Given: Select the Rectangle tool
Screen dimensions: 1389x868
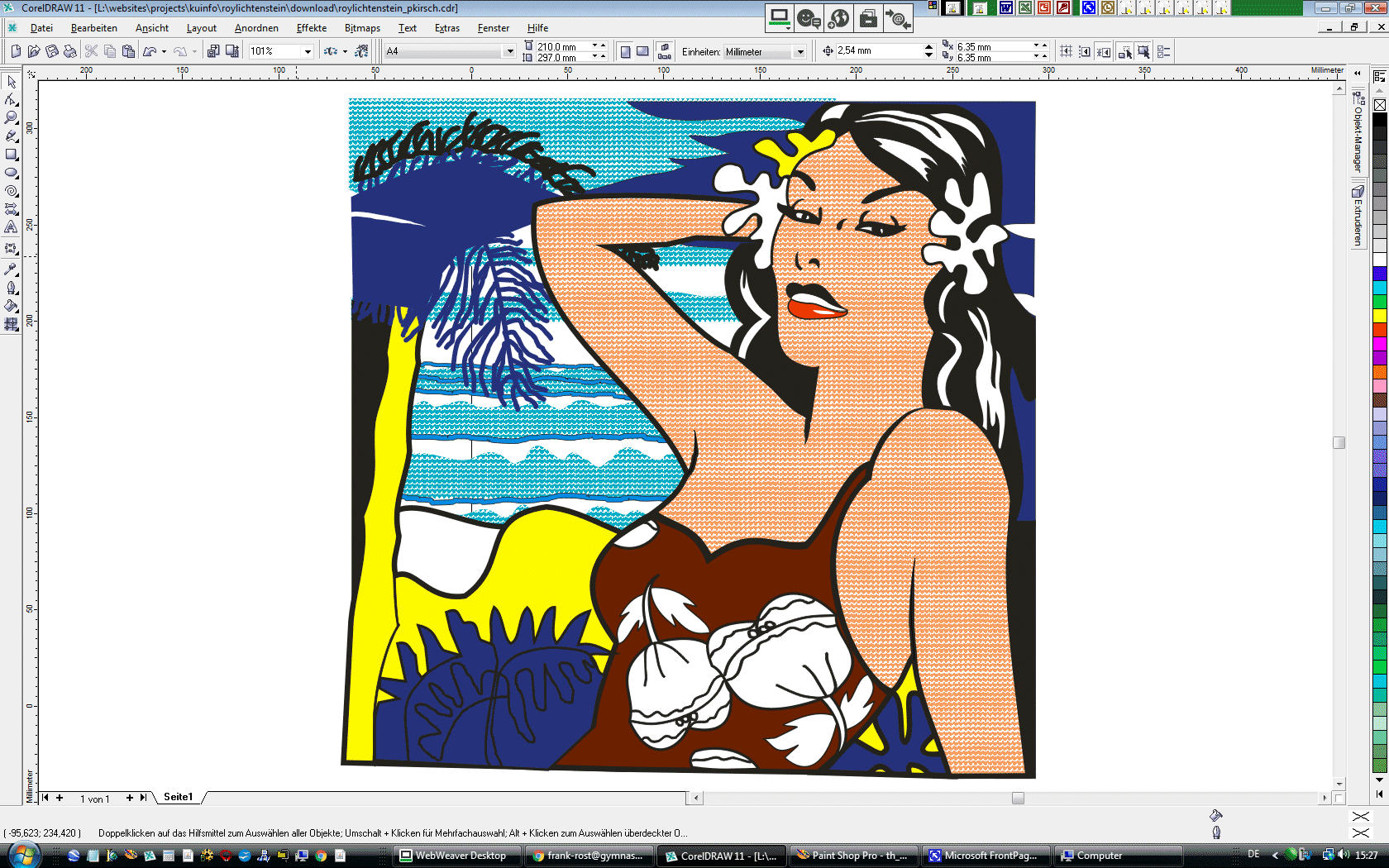Looking at the screenshot, I should (x=12, y=155).
